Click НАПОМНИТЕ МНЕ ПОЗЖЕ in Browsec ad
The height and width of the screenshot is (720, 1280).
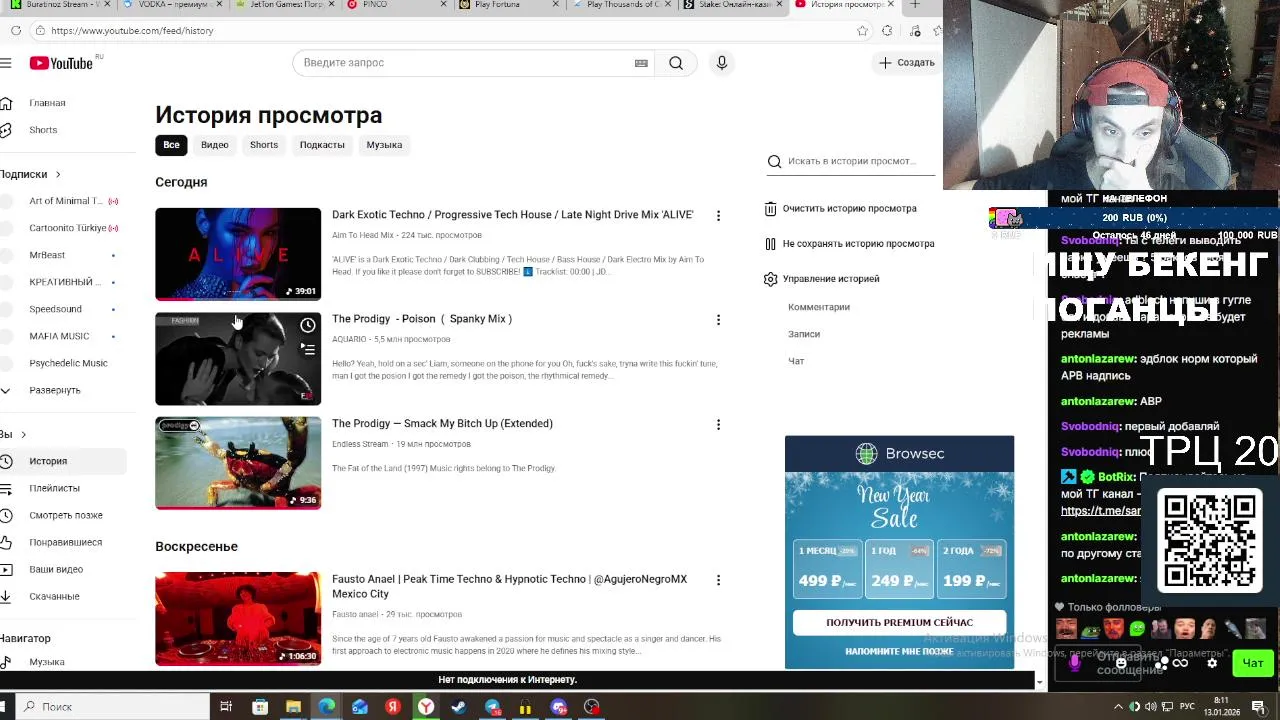tap(899, 651)
